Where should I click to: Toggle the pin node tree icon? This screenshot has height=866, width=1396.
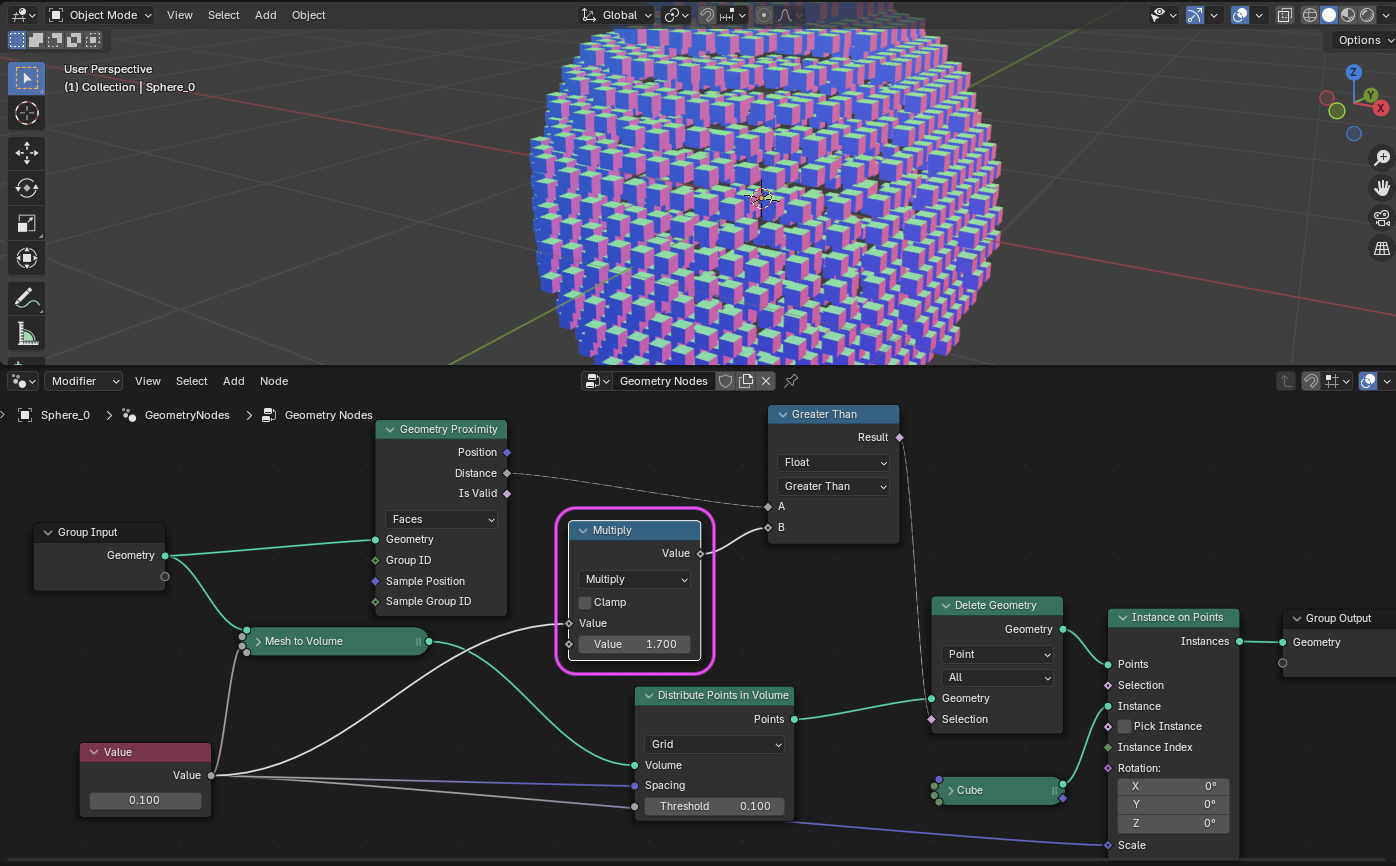[791, 381]
